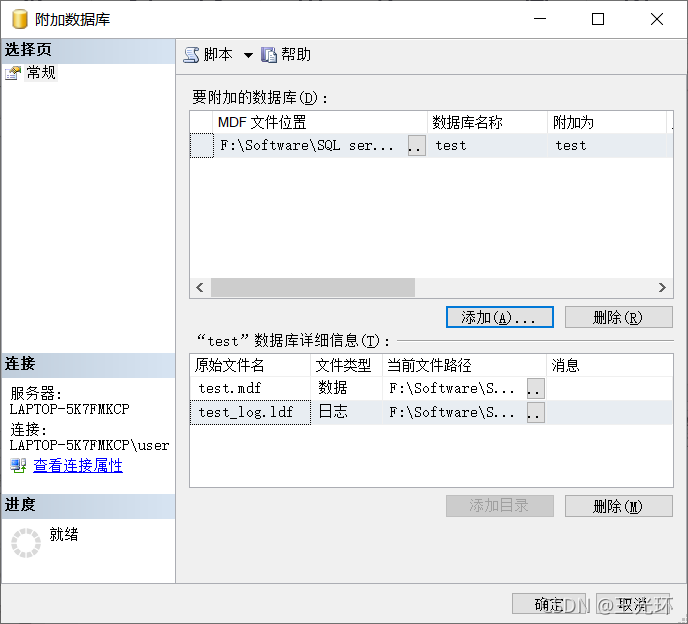Image resolution: width=688 pixels, height=624 pixels.
Task: Click the 添加(A)... button
Action: tap(500, 317)
